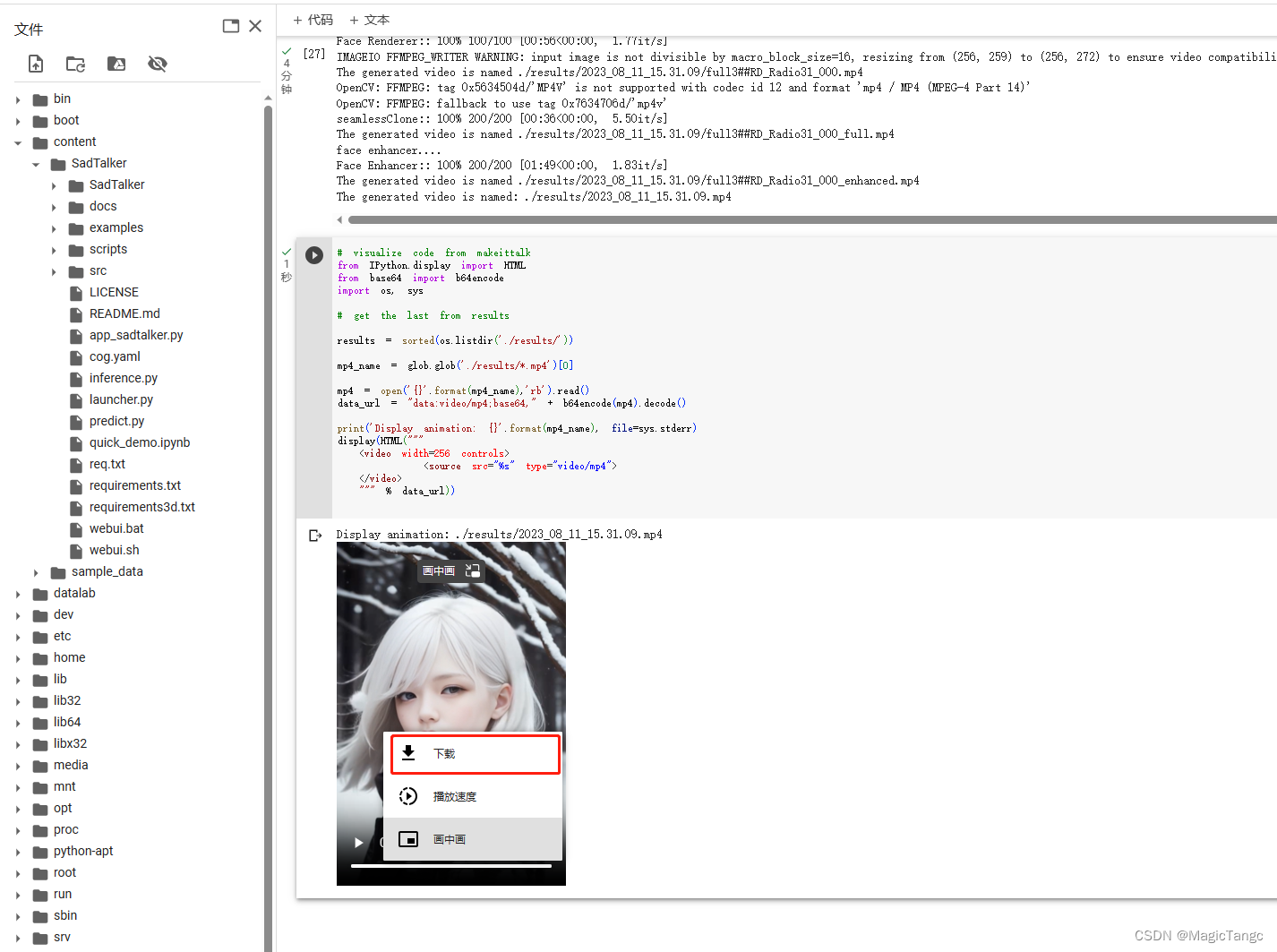Screen dimensions: 1277x952
Task: Toggle the hidden files eye icon
Action: (x=158, y=64)
